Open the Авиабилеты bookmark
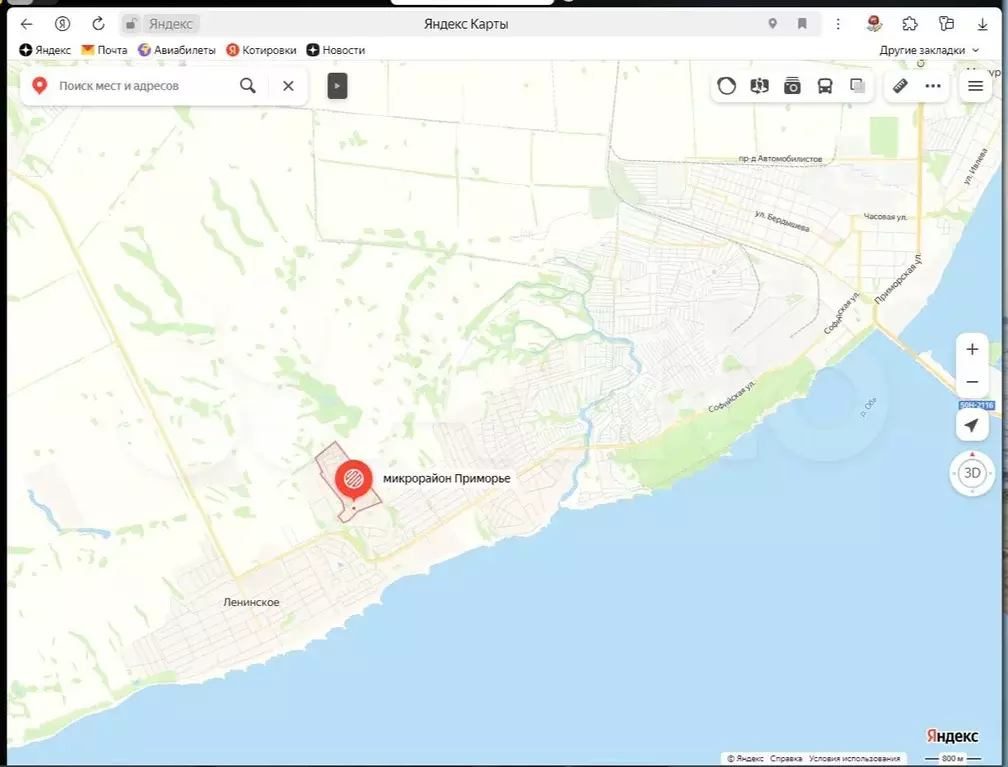 coord(177,50)
